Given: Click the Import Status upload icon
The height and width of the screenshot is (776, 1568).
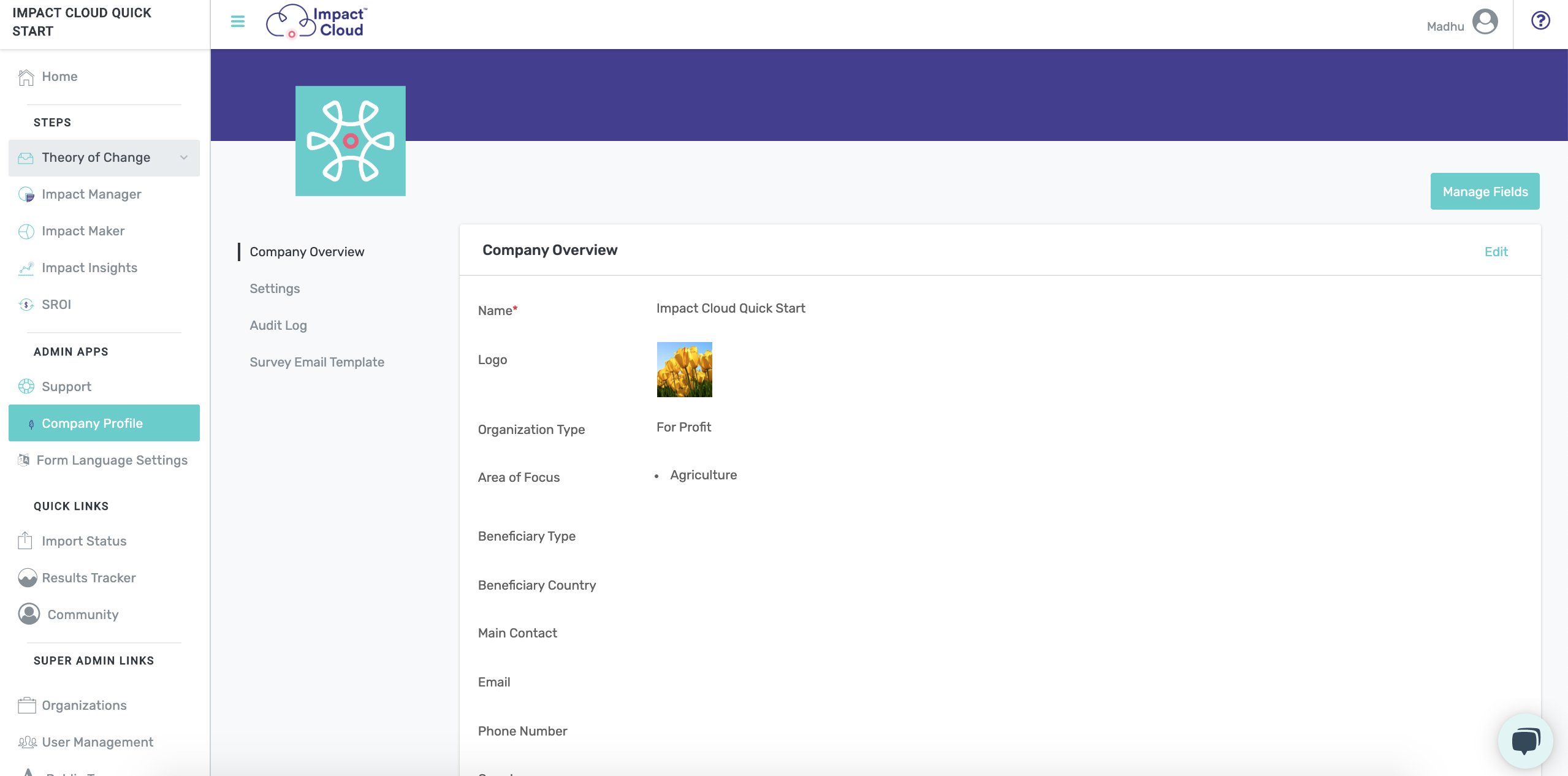Looking at the screenshot, I should click(x=25, y=541).
